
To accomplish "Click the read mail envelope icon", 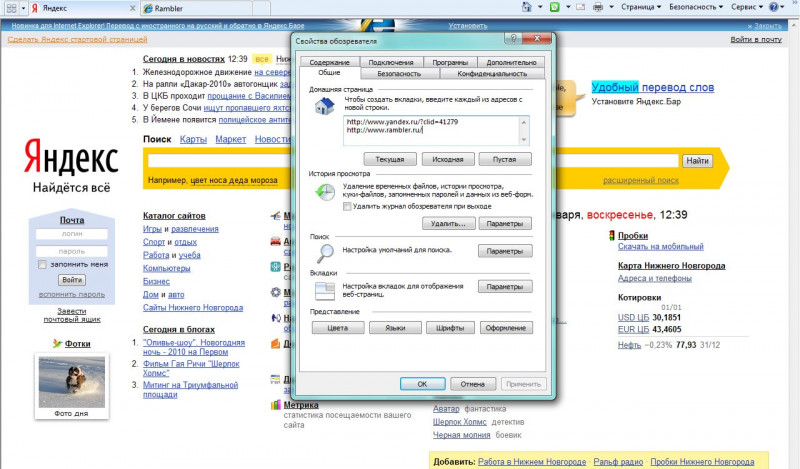I will (581, 7).
